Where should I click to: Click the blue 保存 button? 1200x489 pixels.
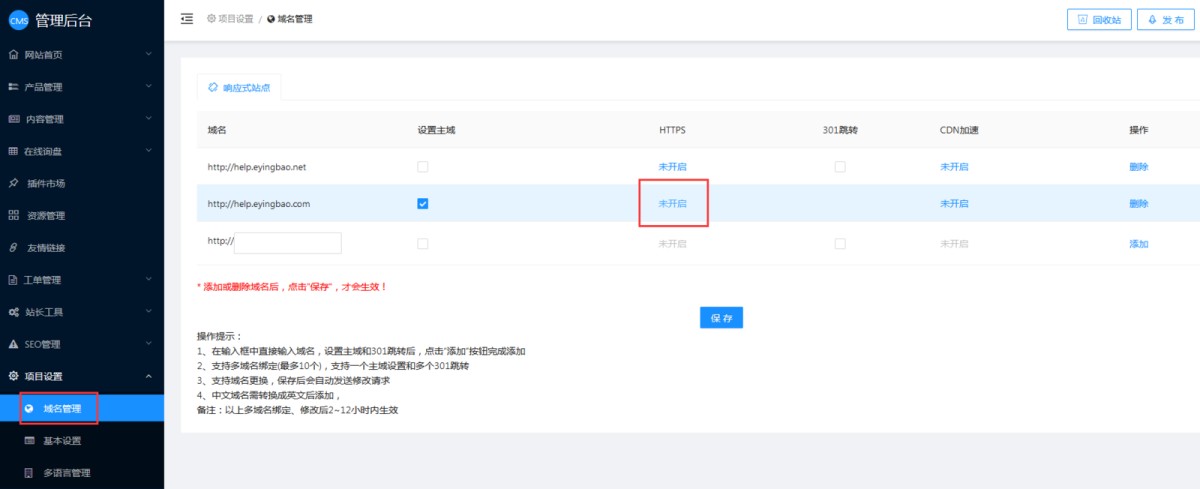pyautogui.click(x=721, y=318)
